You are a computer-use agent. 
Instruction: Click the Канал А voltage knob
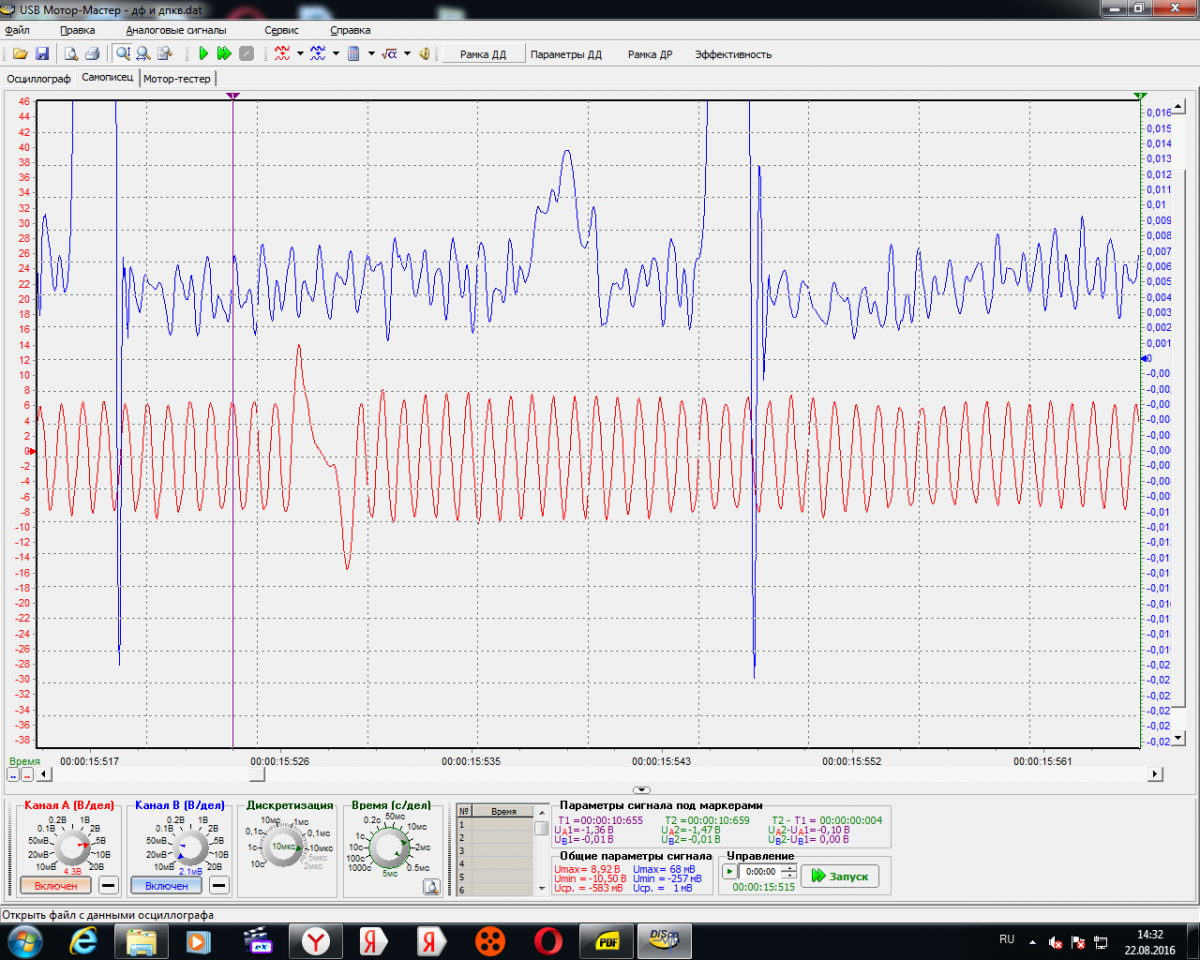(72, 849)
